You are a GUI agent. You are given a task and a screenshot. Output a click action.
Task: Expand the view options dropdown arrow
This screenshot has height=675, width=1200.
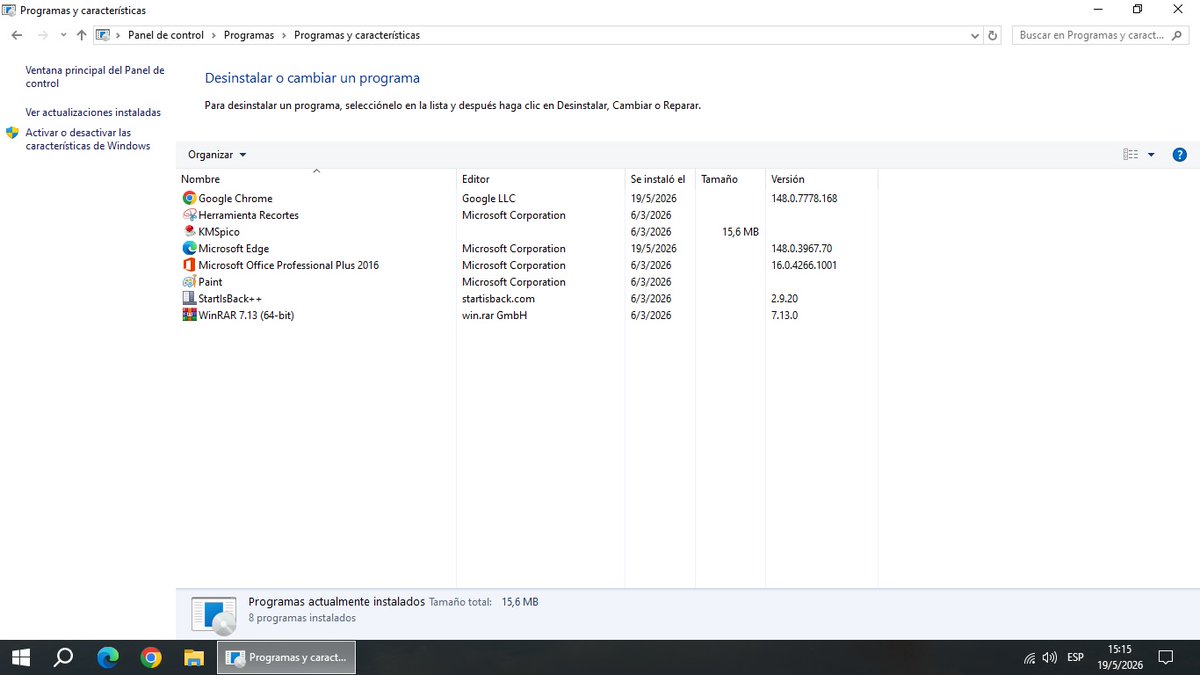pos(1151,155)
